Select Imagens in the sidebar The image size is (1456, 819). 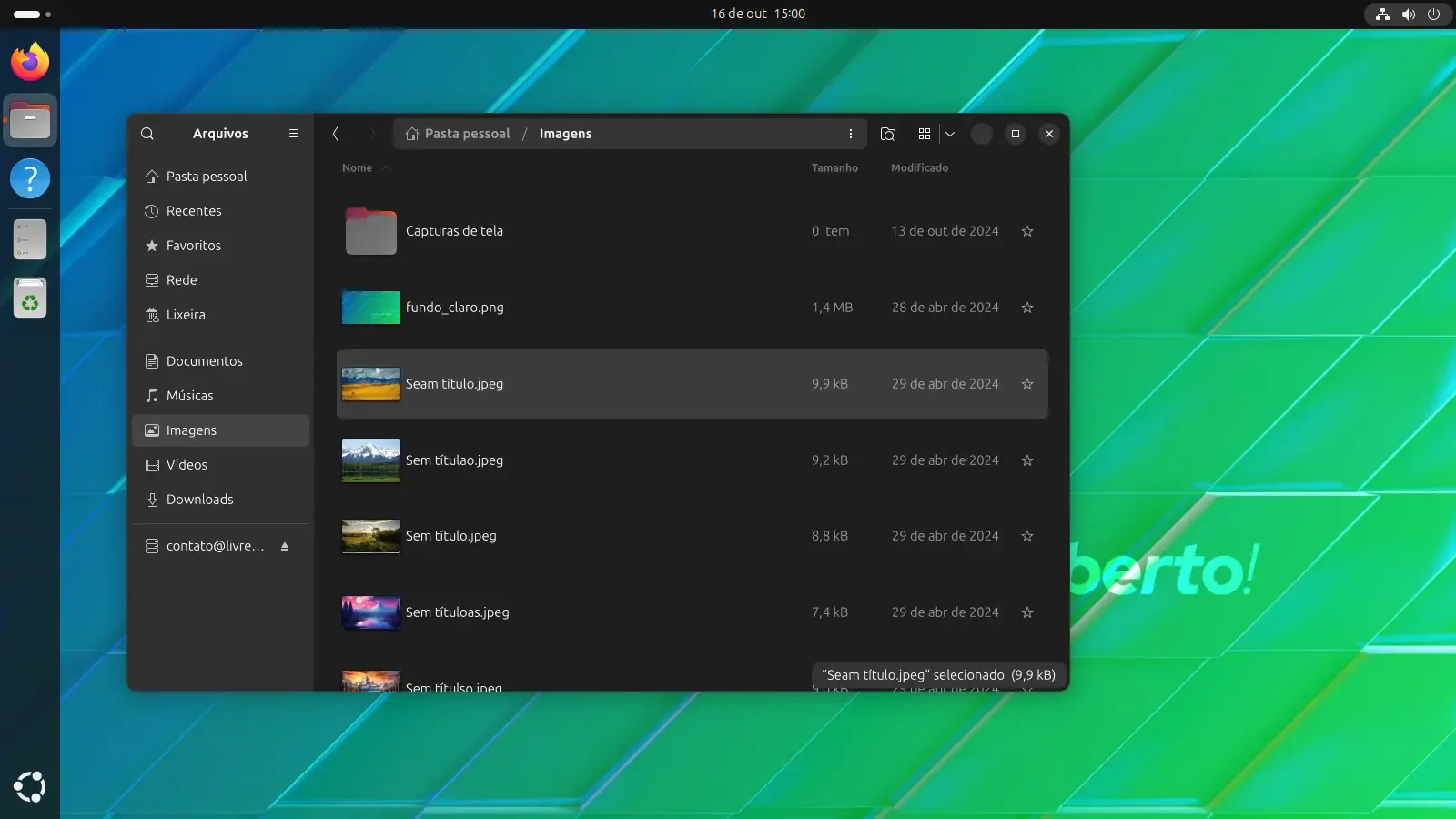tap(220, 430)
